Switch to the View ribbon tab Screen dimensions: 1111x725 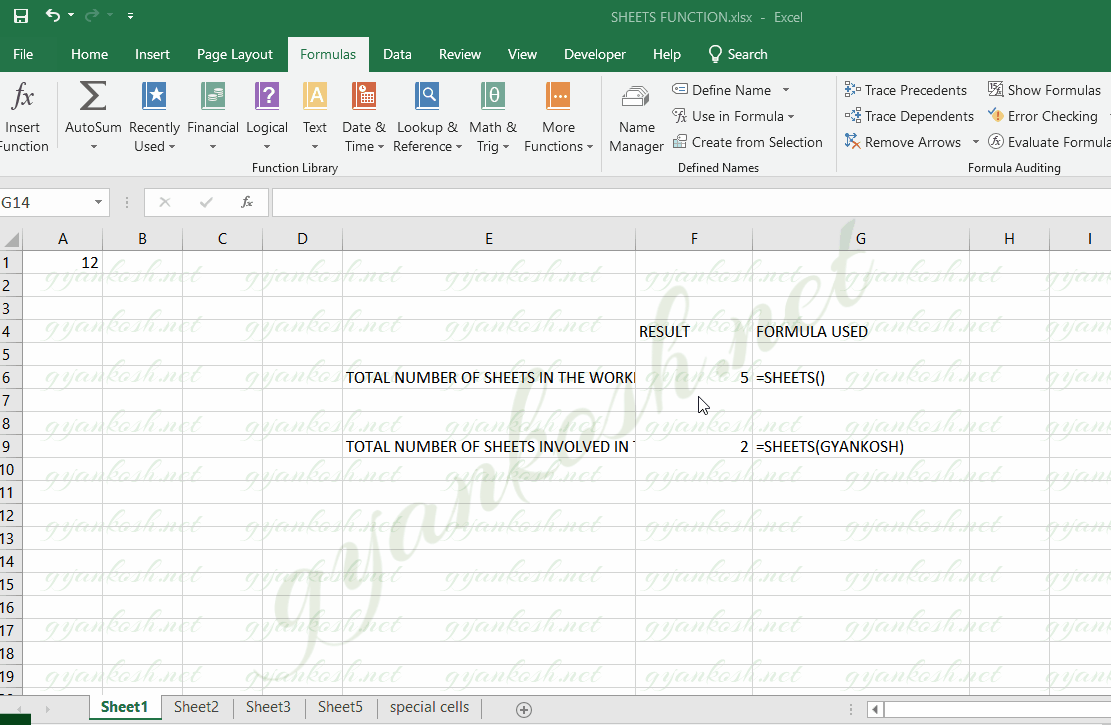click(522, 55)
